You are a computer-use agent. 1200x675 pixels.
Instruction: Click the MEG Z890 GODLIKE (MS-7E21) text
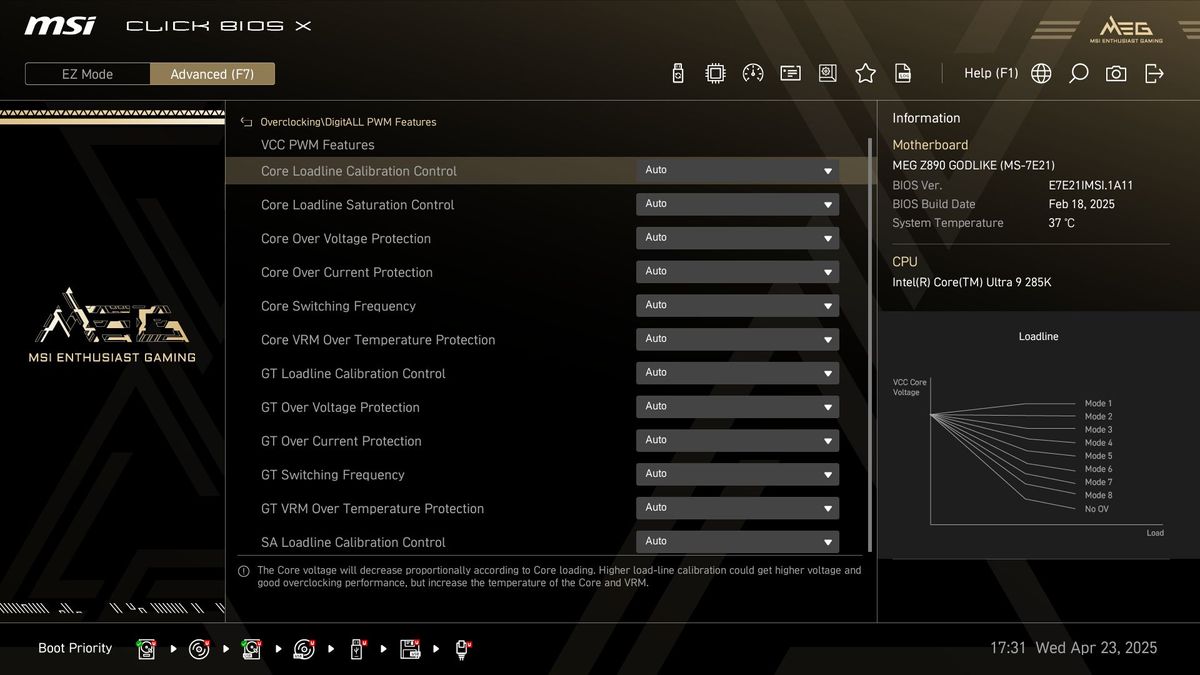click(973, 165)
